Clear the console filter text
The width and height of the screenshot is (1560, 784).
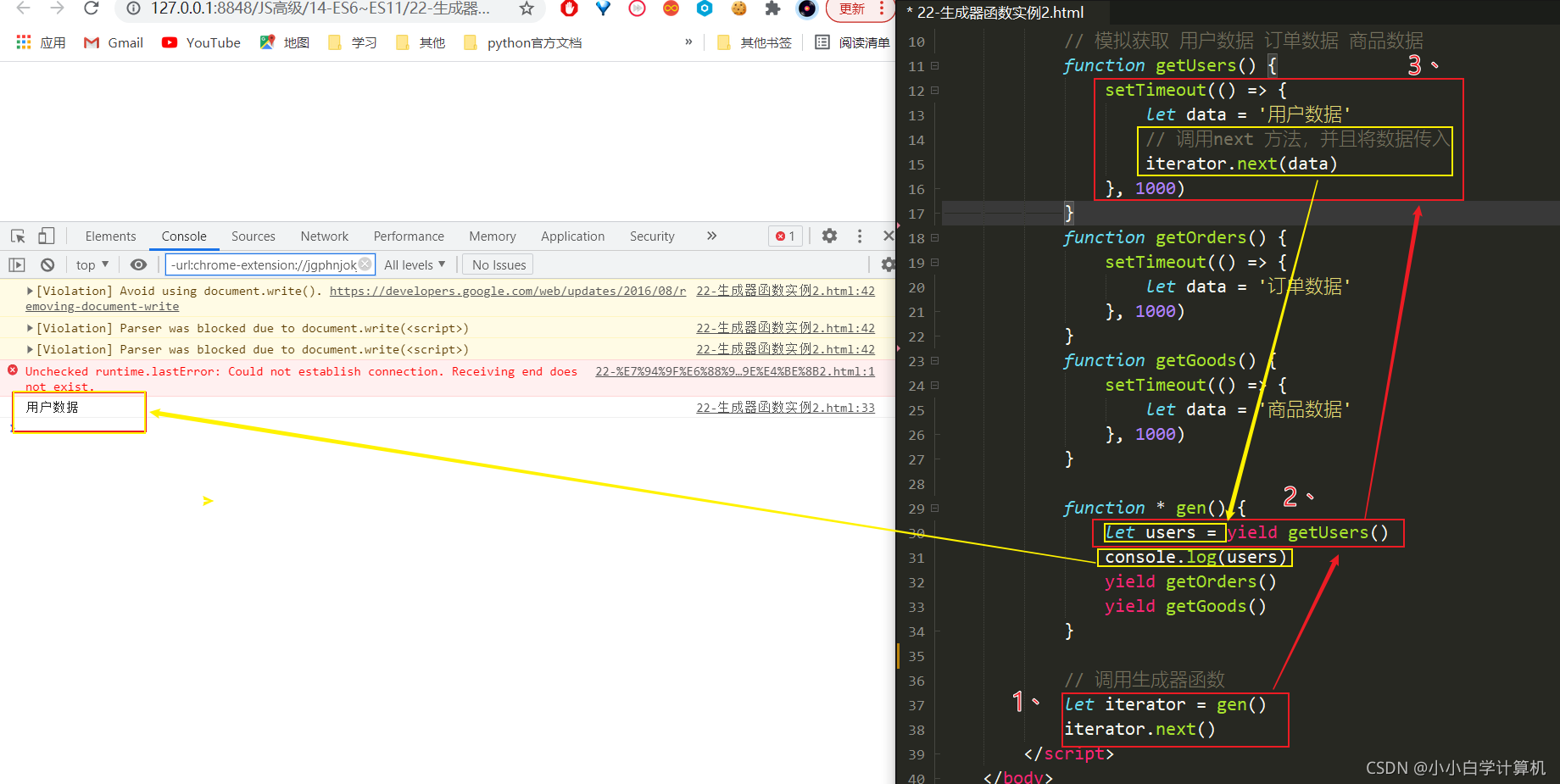pos(365,264)
